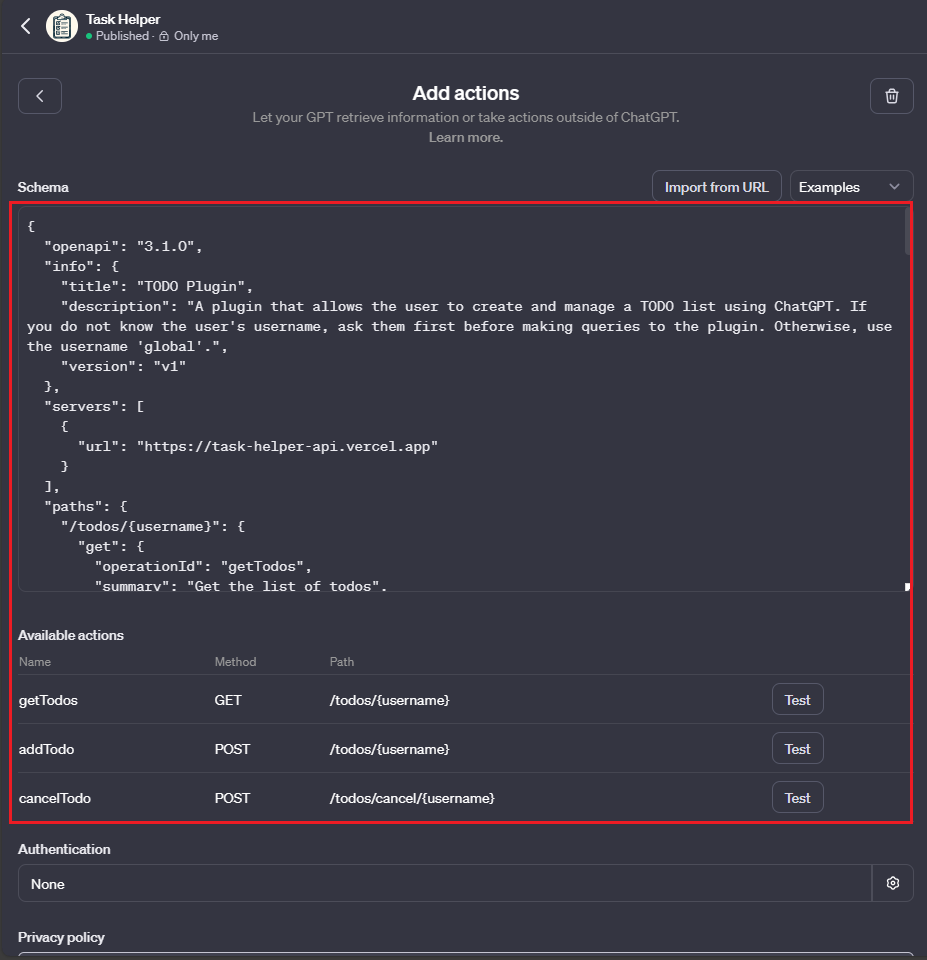Click the /todos/{username} path in getTodos row

coord(389,700)
